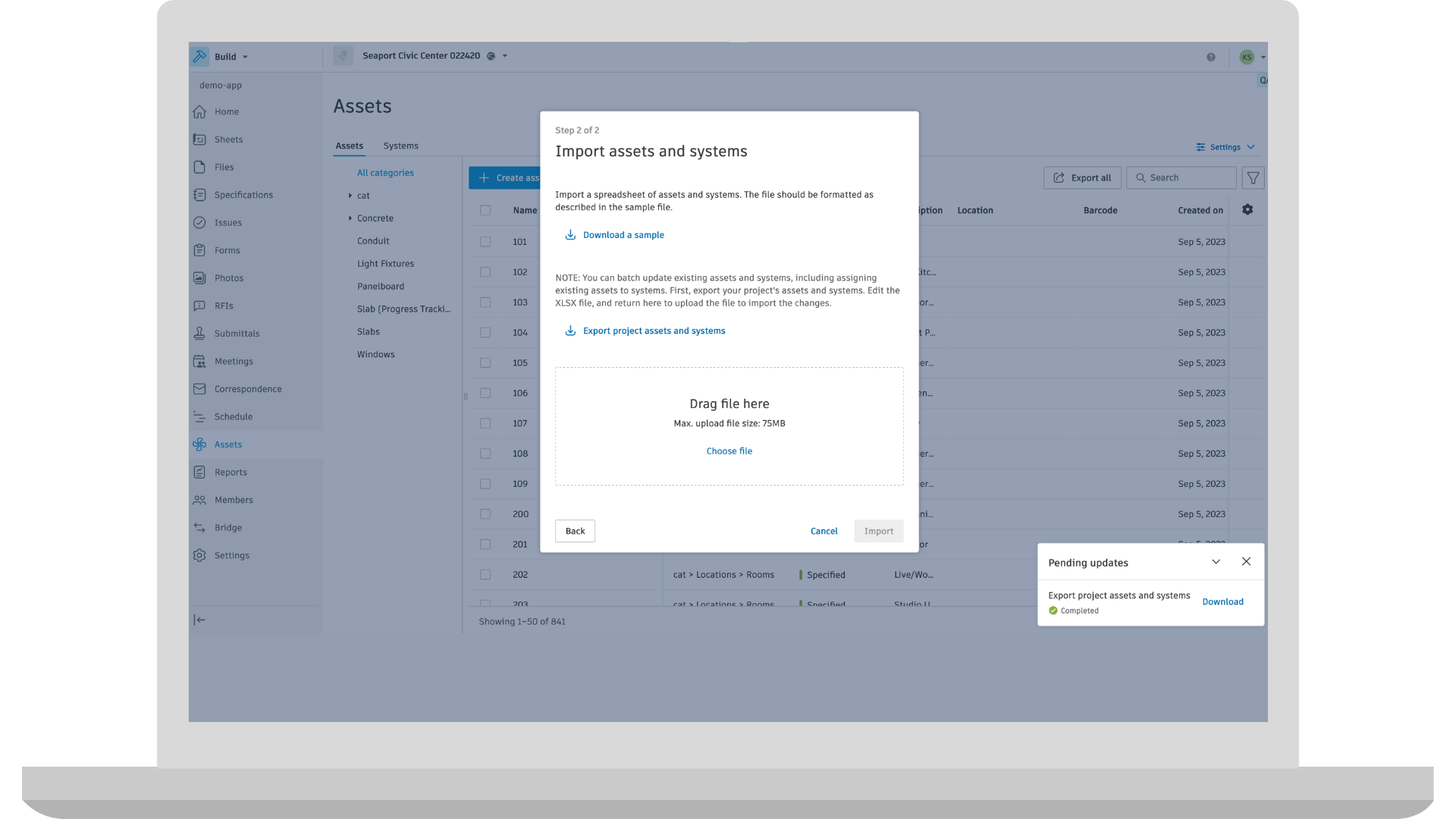Open the filter funnel icon
The image size is (1456, 819).
1253,178
